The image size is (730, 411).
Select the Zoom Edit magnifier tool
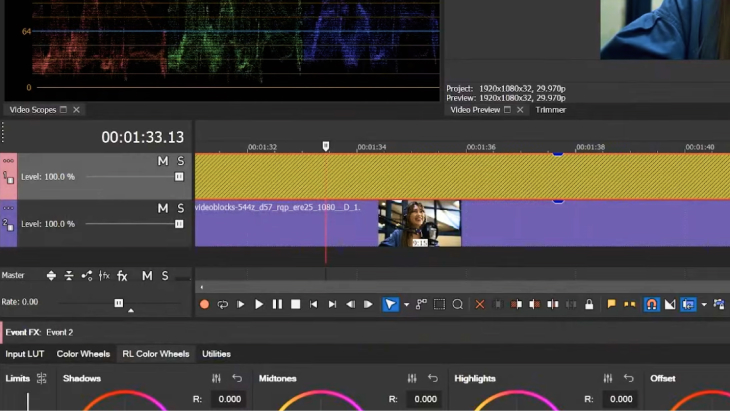pyautogui.click(x=458, y=304)
